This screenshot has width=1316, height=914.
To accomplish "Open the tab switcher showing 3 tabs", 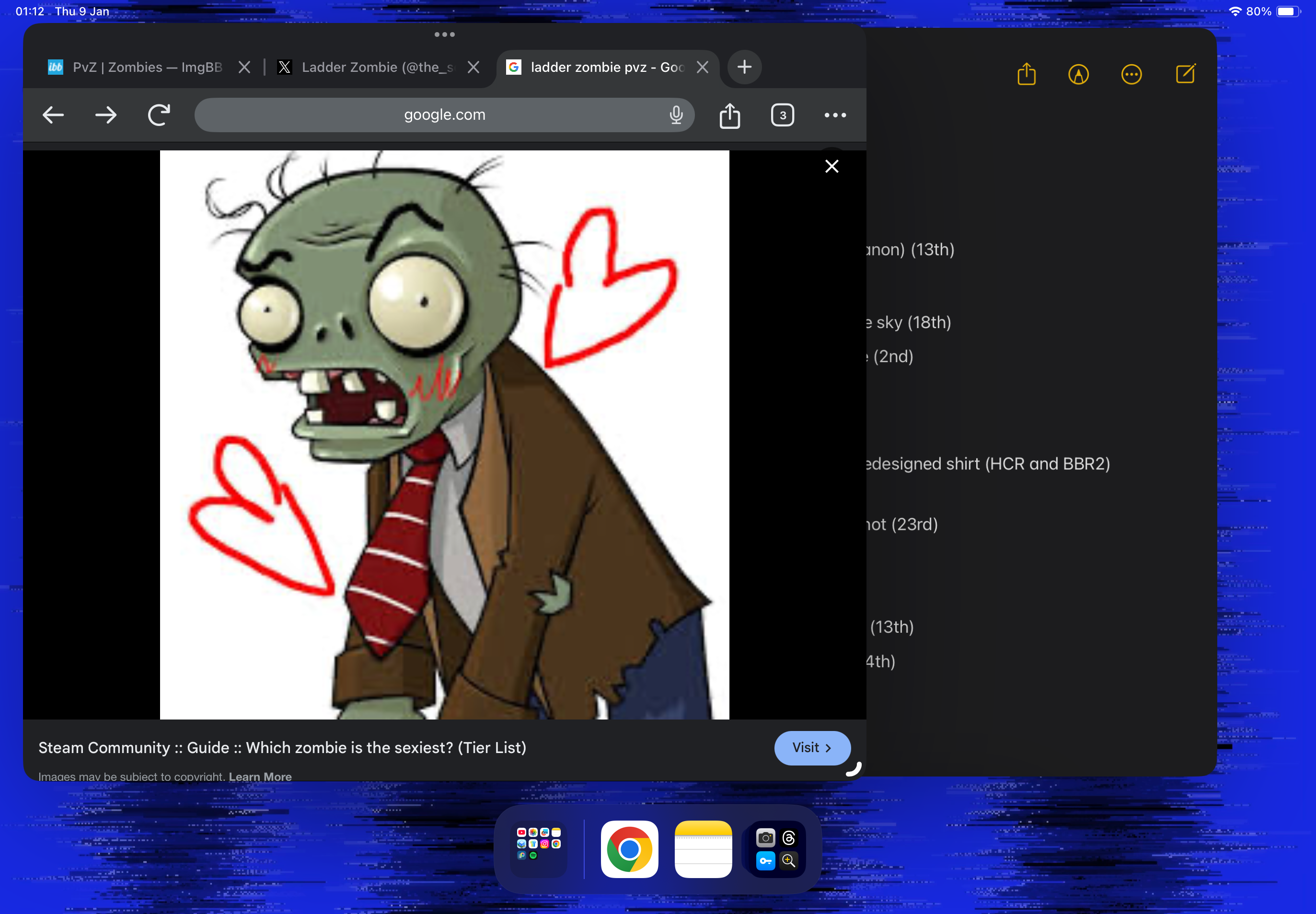I will pos(782,115).
